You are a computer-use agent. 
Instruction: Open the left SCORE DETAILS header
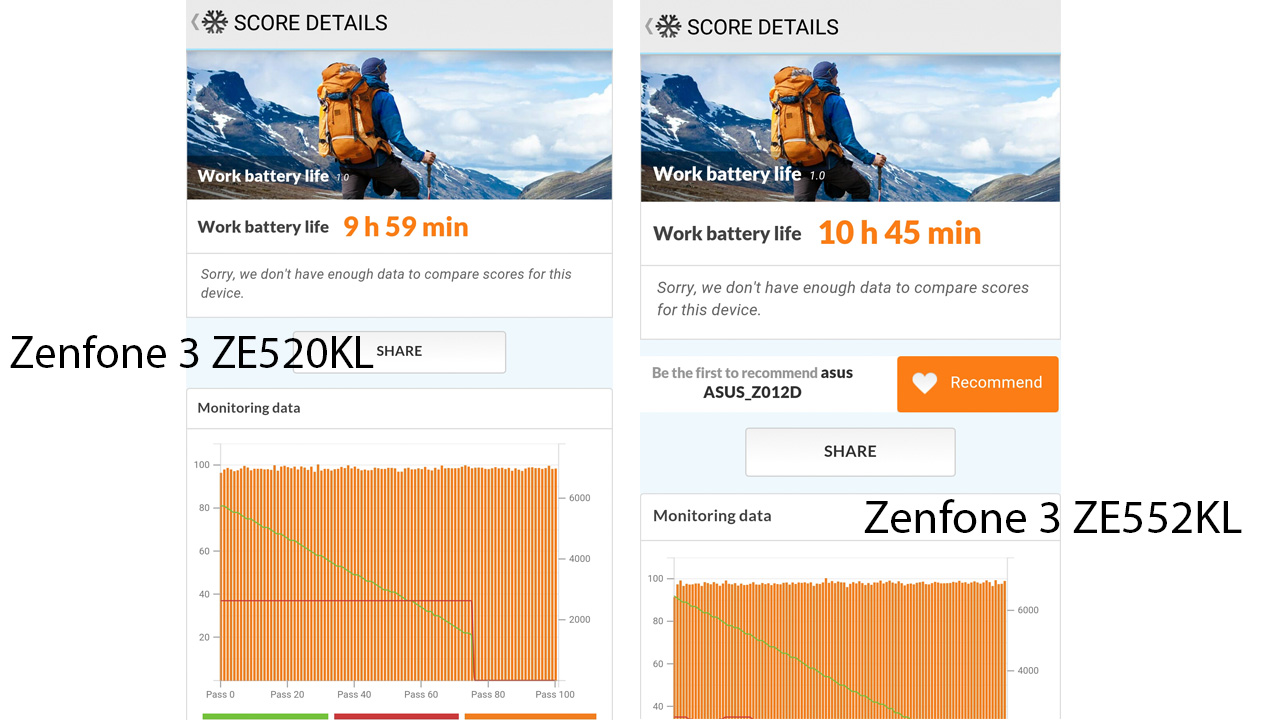coord(308,22)
